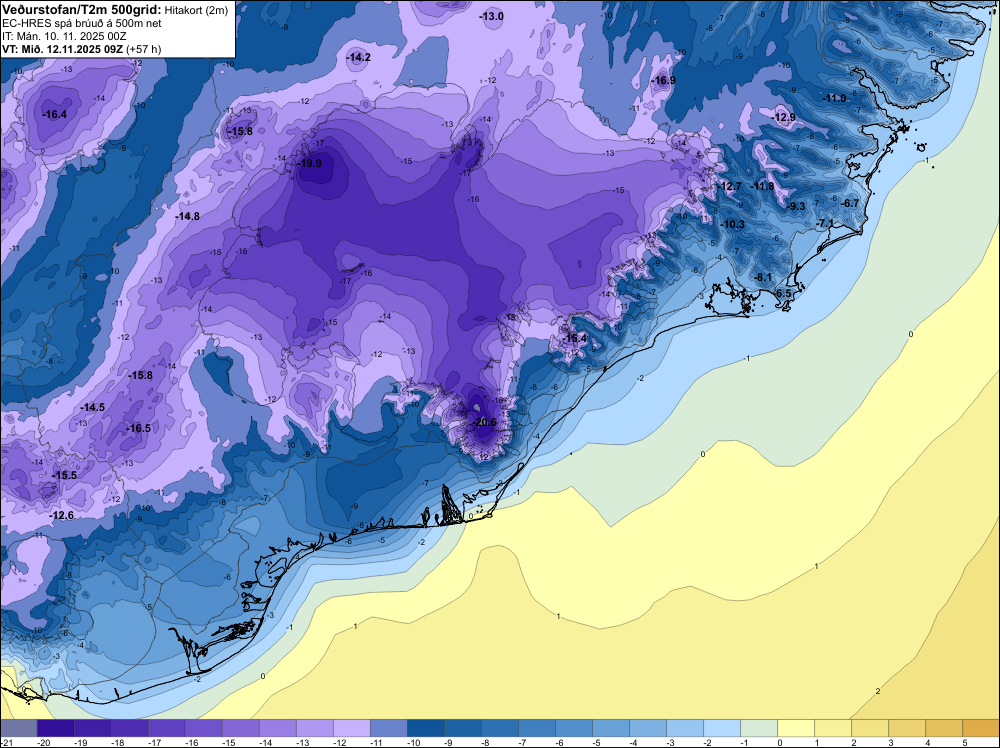Click the -20.6 temperature minimum label
Viewport: 1000px width, 748px height.
pos(485,423)
